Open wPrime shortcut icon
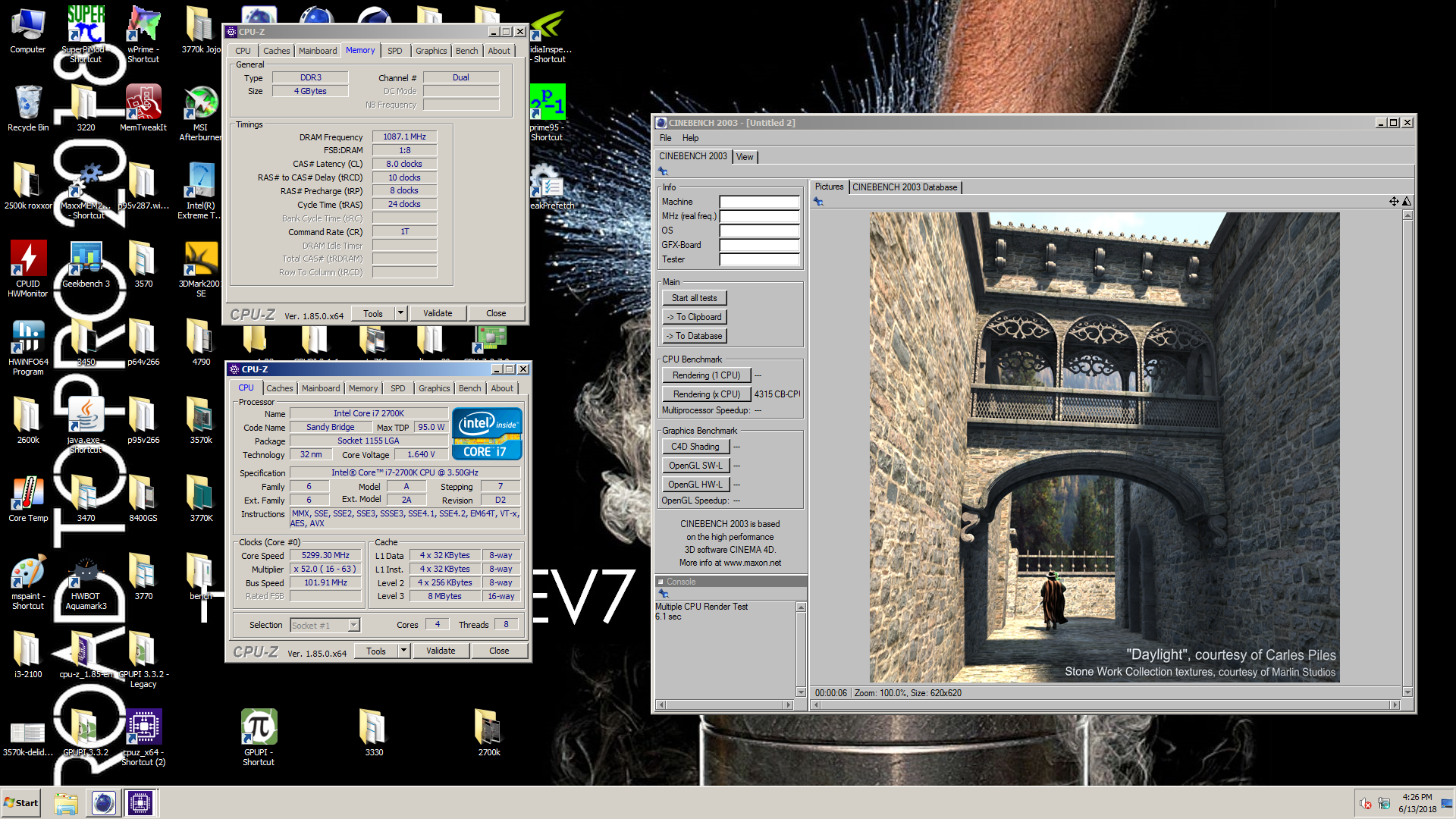The height and width of the screenshot is (819, 1456). click(143, 34)
